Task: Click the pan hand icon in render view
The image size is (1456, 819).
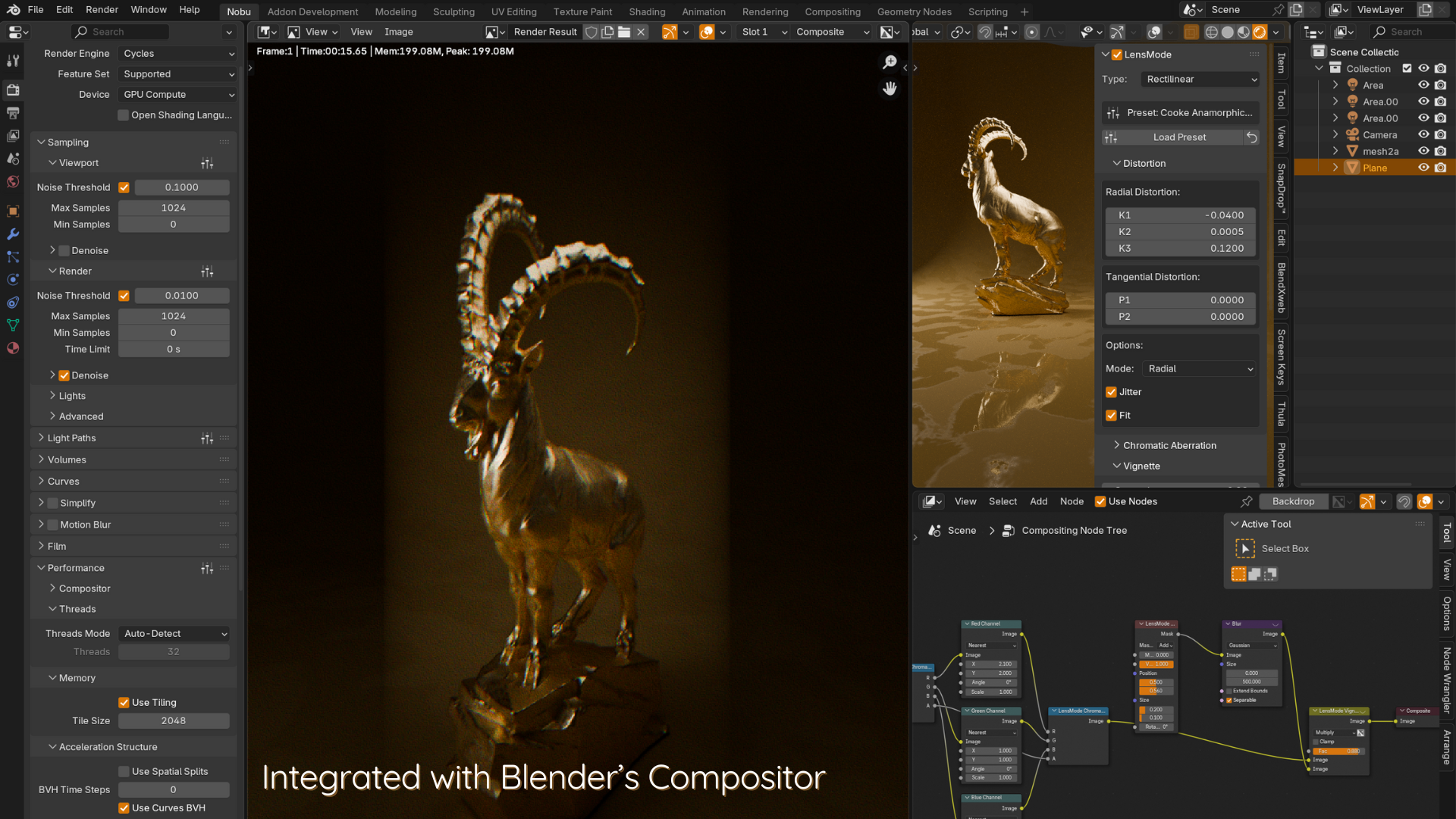Action: pyautogui.click(x=890, y=89)
